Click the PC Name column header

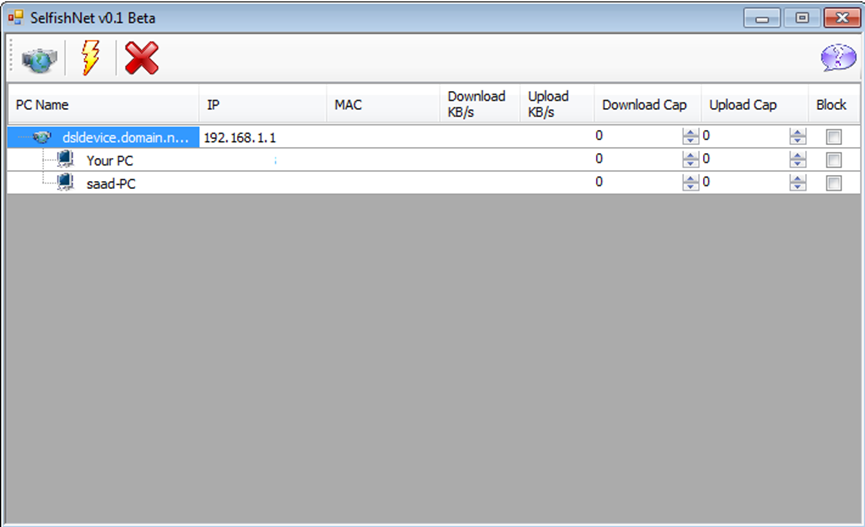(x=100, y=104)
